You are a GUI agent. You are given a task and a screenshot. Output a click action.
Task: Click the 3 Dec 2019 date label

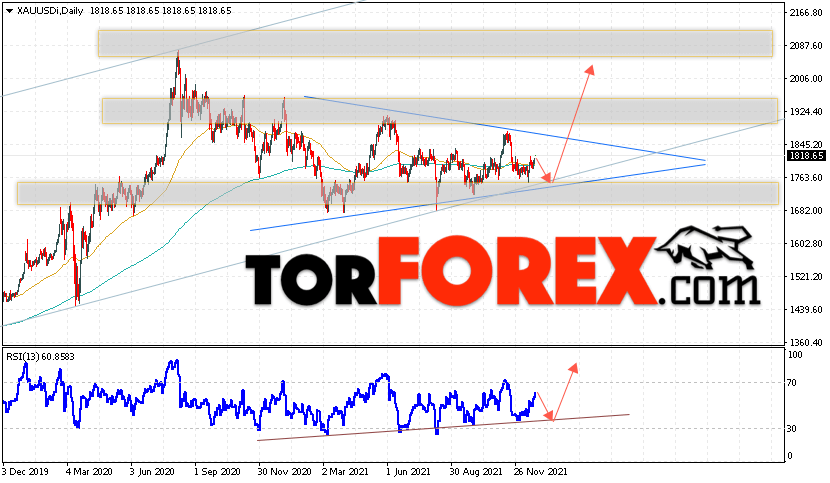[x=25, y=471]
